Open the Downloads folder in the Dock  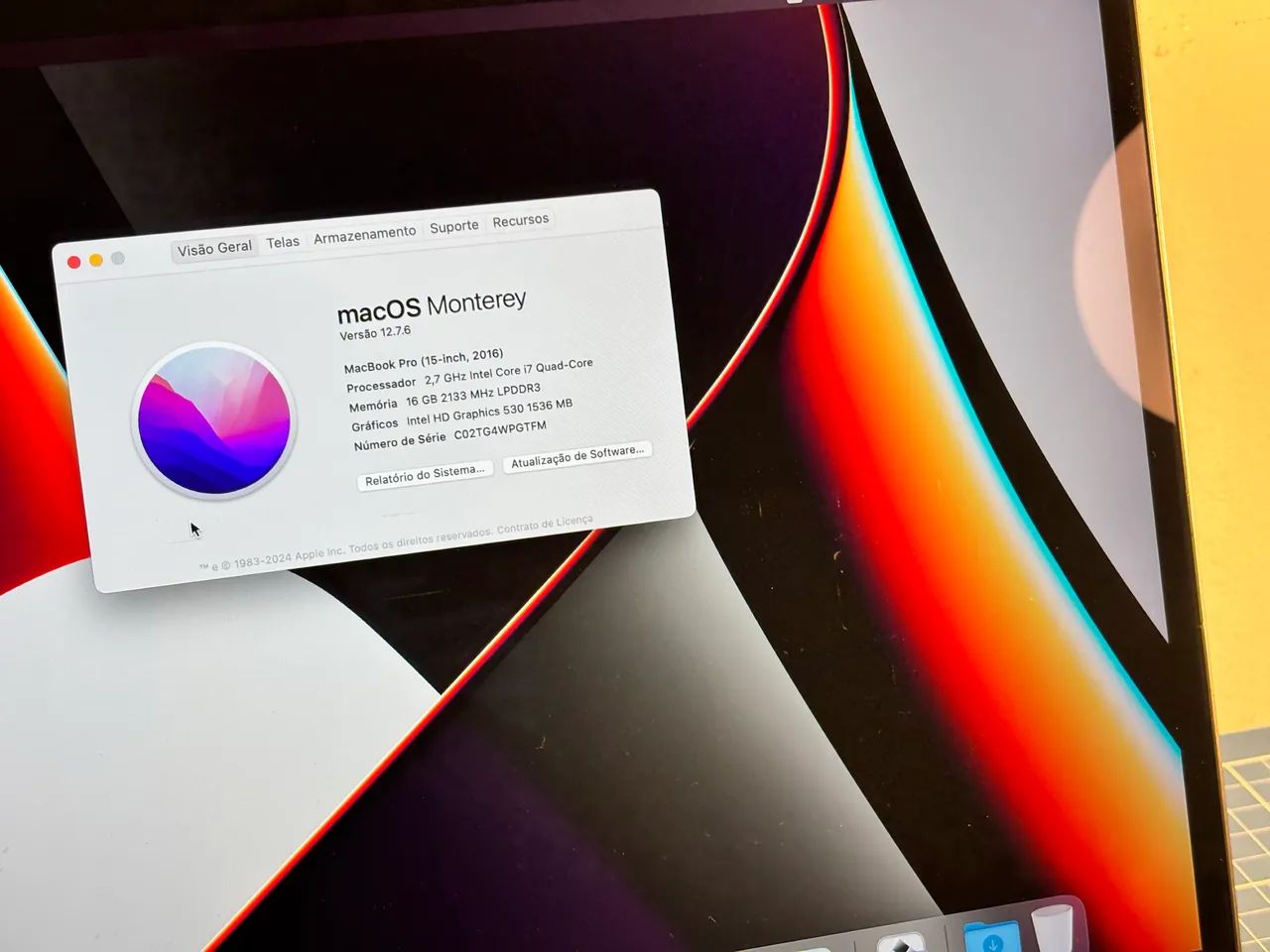(x=991, y=937)
